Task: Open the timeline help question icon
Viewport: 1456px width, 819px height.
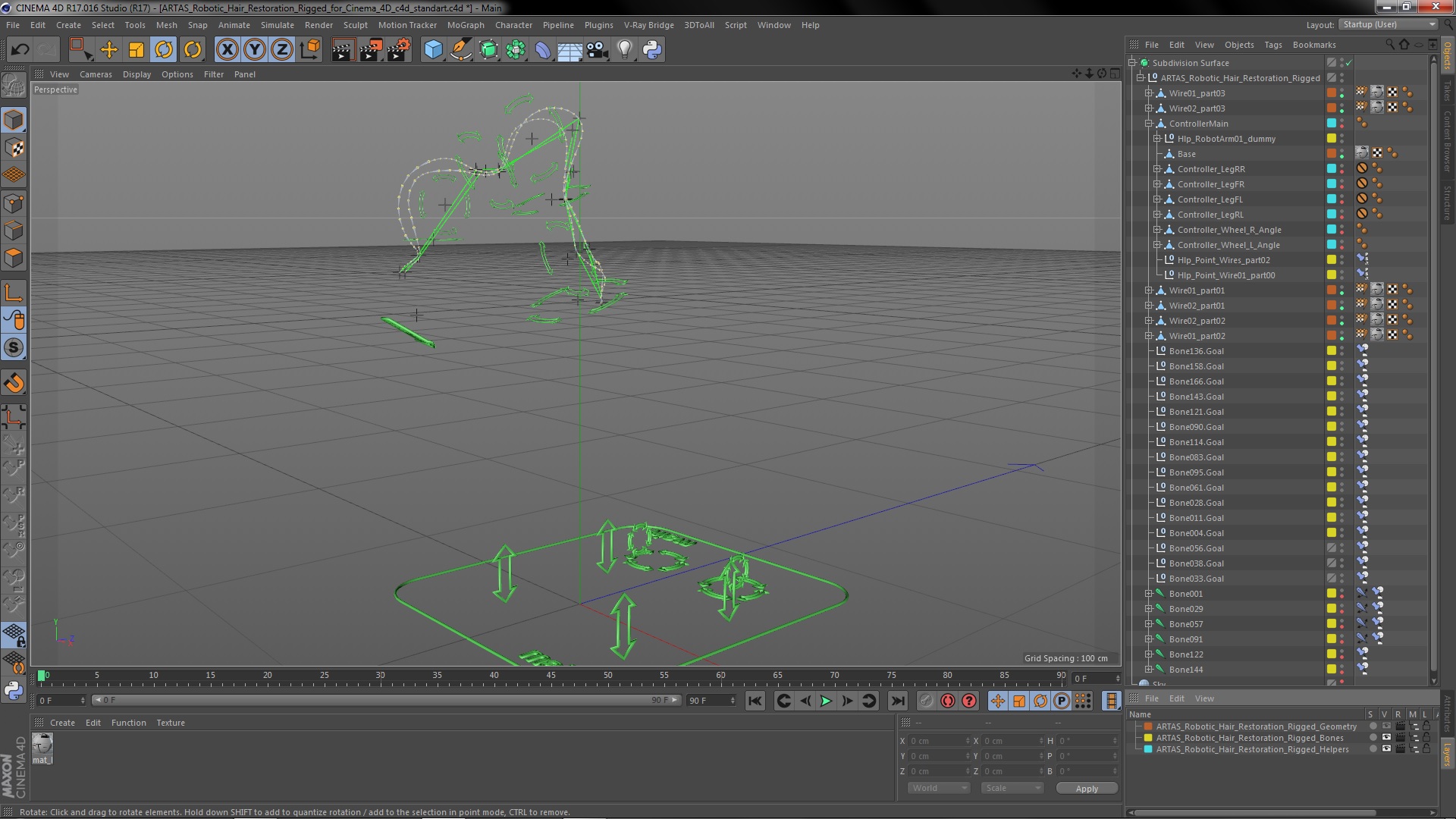Action: pos(969,701)
